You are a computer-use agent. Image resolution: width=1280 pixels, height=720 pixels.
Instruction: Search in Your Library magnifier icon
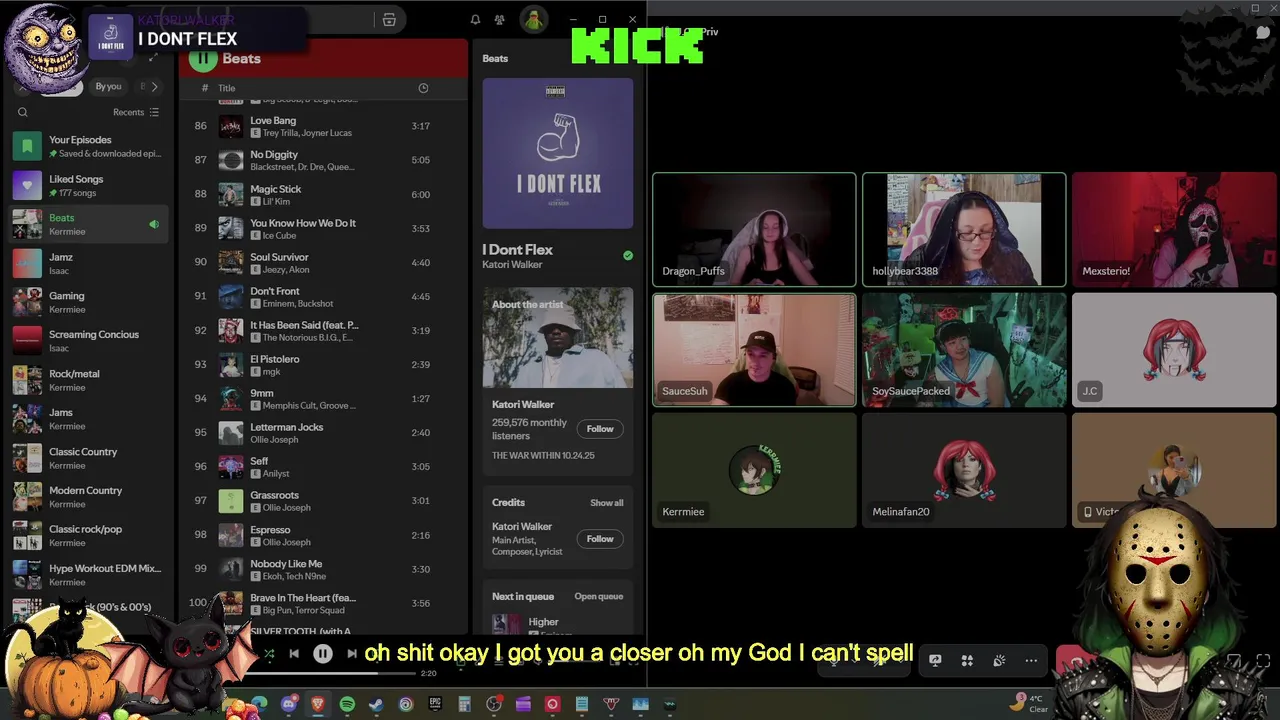[23, 112]
